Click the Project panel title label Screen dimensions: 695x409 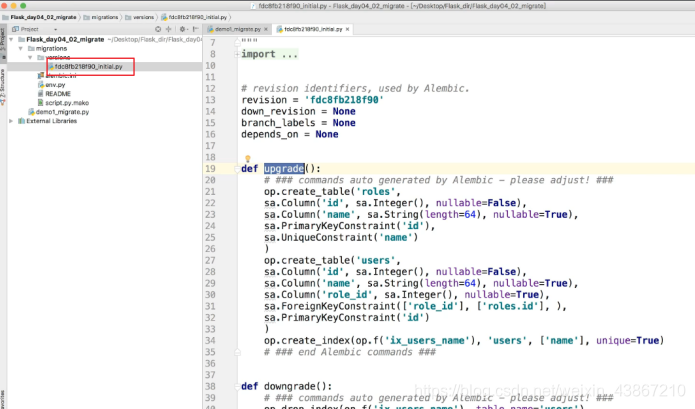(x=29, y=29)
